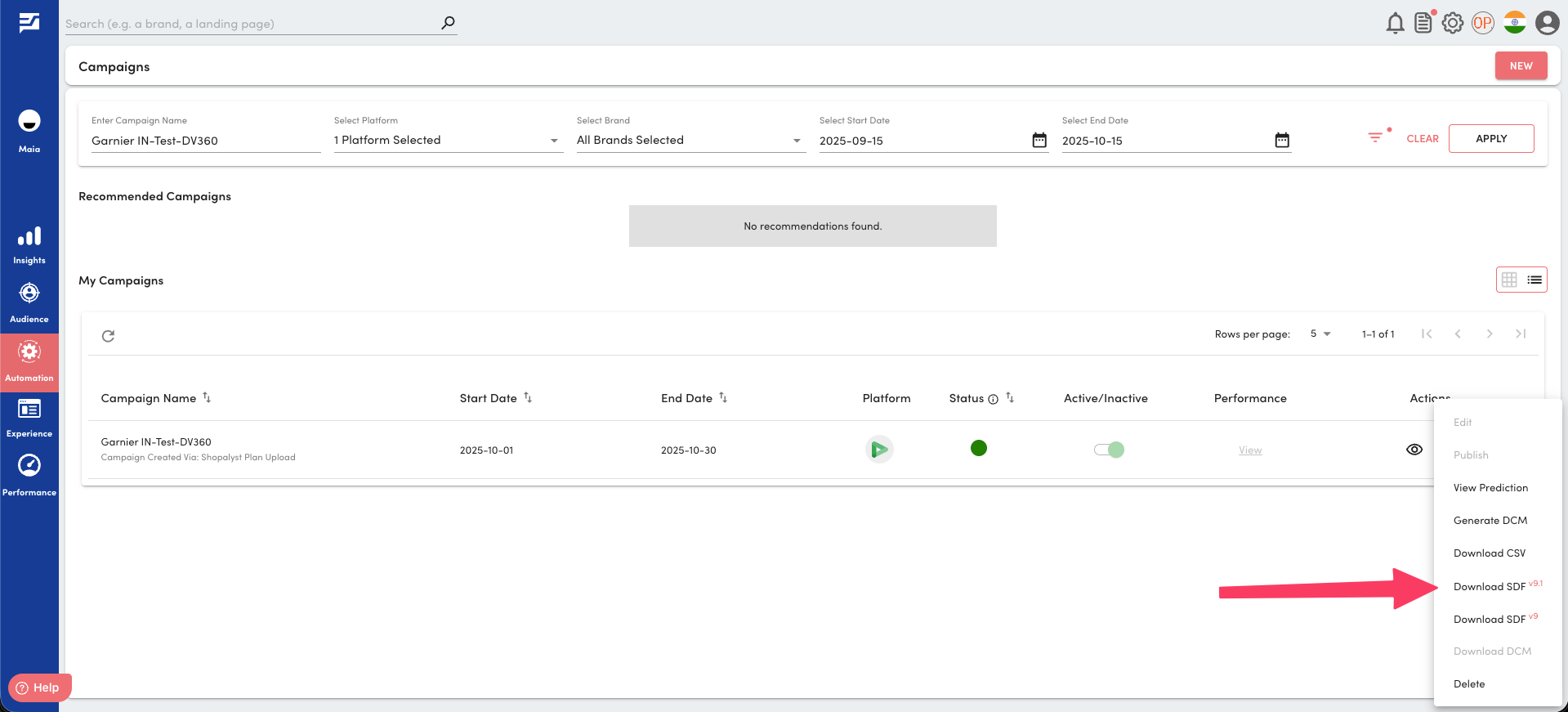
Task: Select View Prediction from the actions menu
Action: click(x=1498, y=488)
